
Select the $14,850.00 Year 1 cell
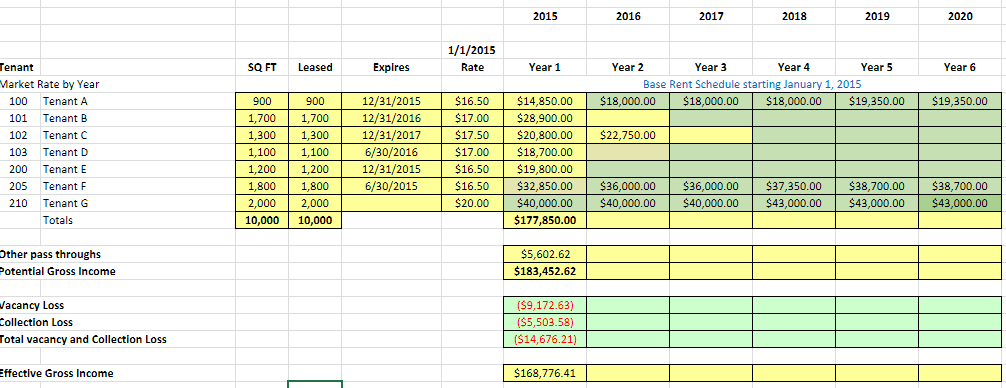pos(545,101)
